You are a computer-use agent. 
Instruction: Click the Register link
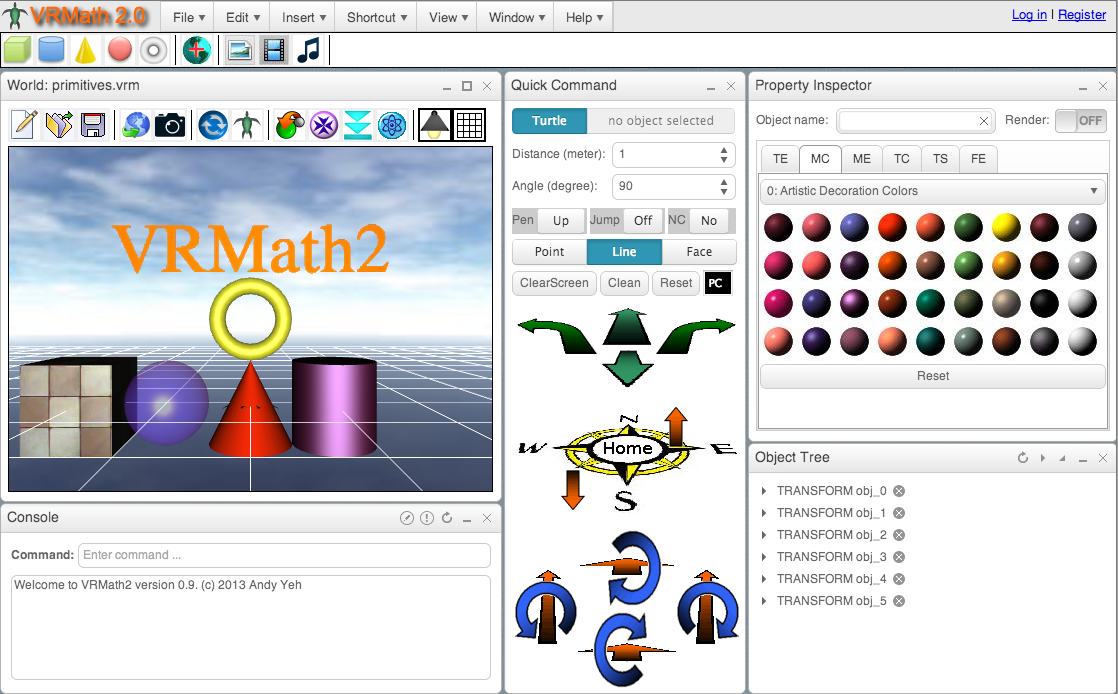[1082, 14]
